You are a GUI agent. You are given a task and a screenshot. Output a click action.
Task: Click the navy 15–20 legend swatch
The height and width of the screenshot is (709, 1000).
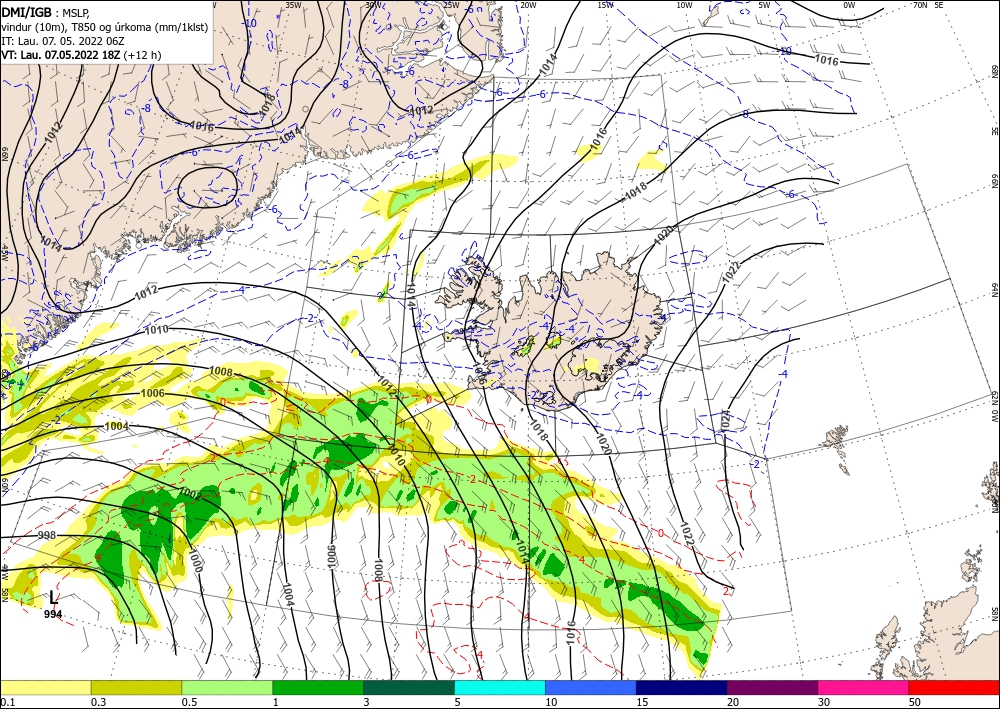pos(682,687)
